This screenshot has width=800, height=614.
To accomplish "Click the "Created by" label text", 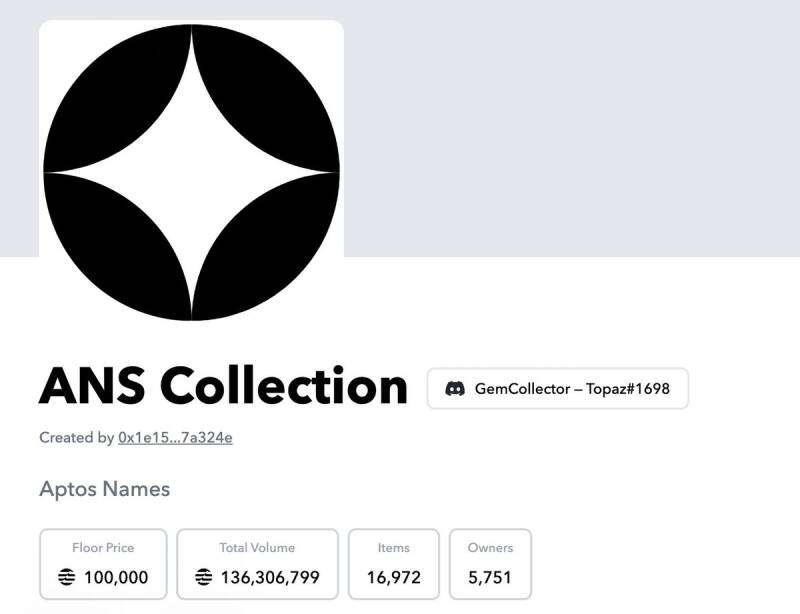I will pos(76,438).
